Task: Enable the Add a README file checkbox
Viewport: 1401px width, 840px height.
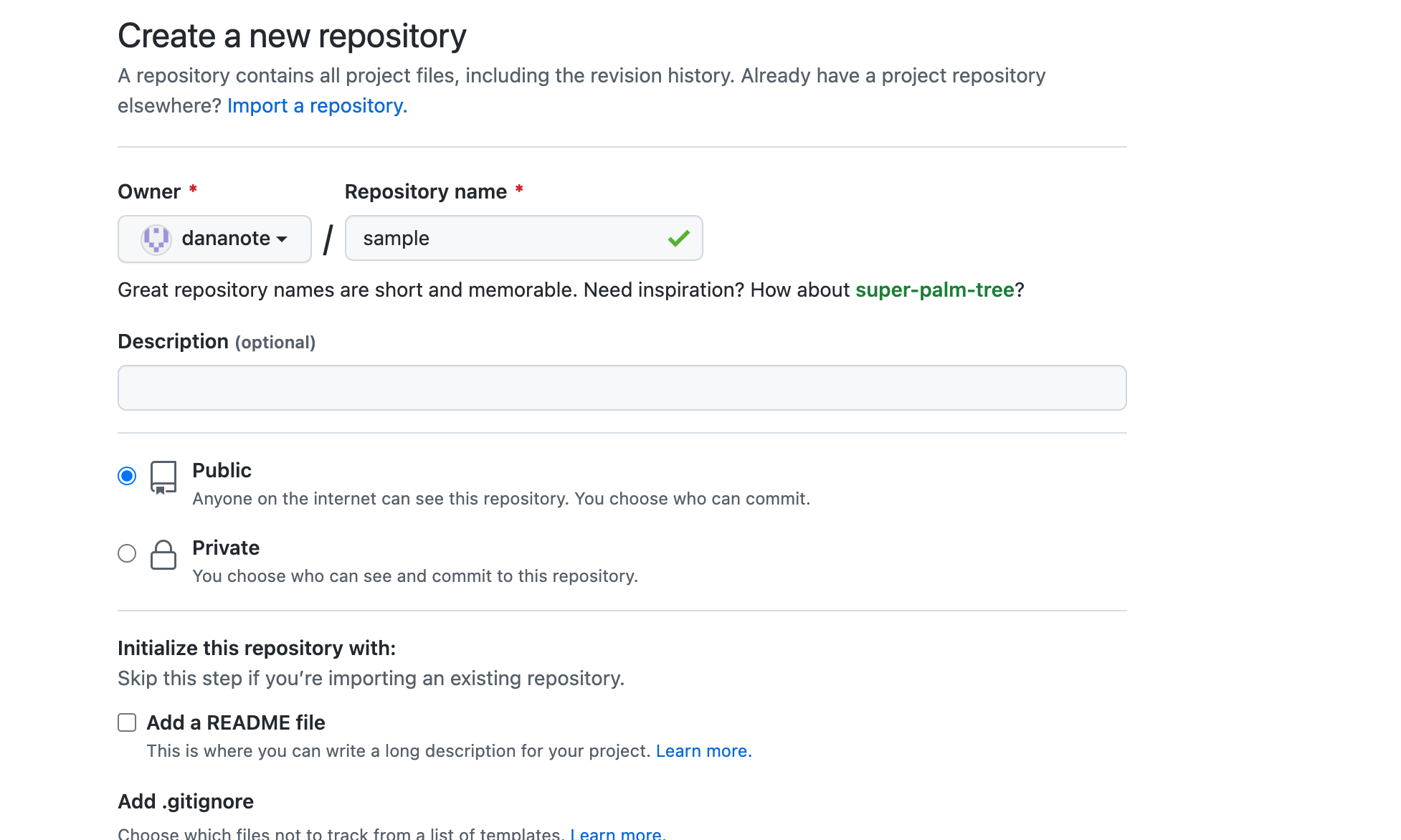Action: (127, 722)
